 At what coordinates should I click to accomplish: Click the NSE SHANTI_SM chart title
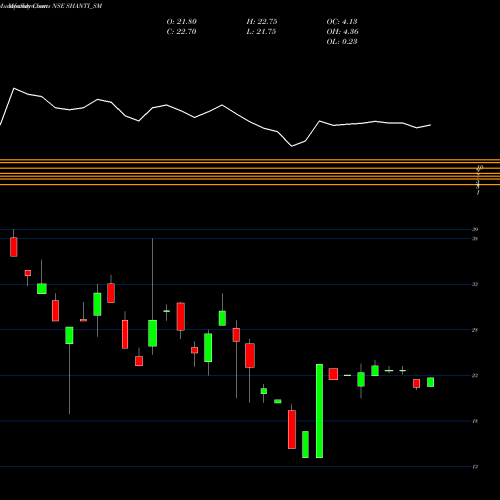coord(77,6)
